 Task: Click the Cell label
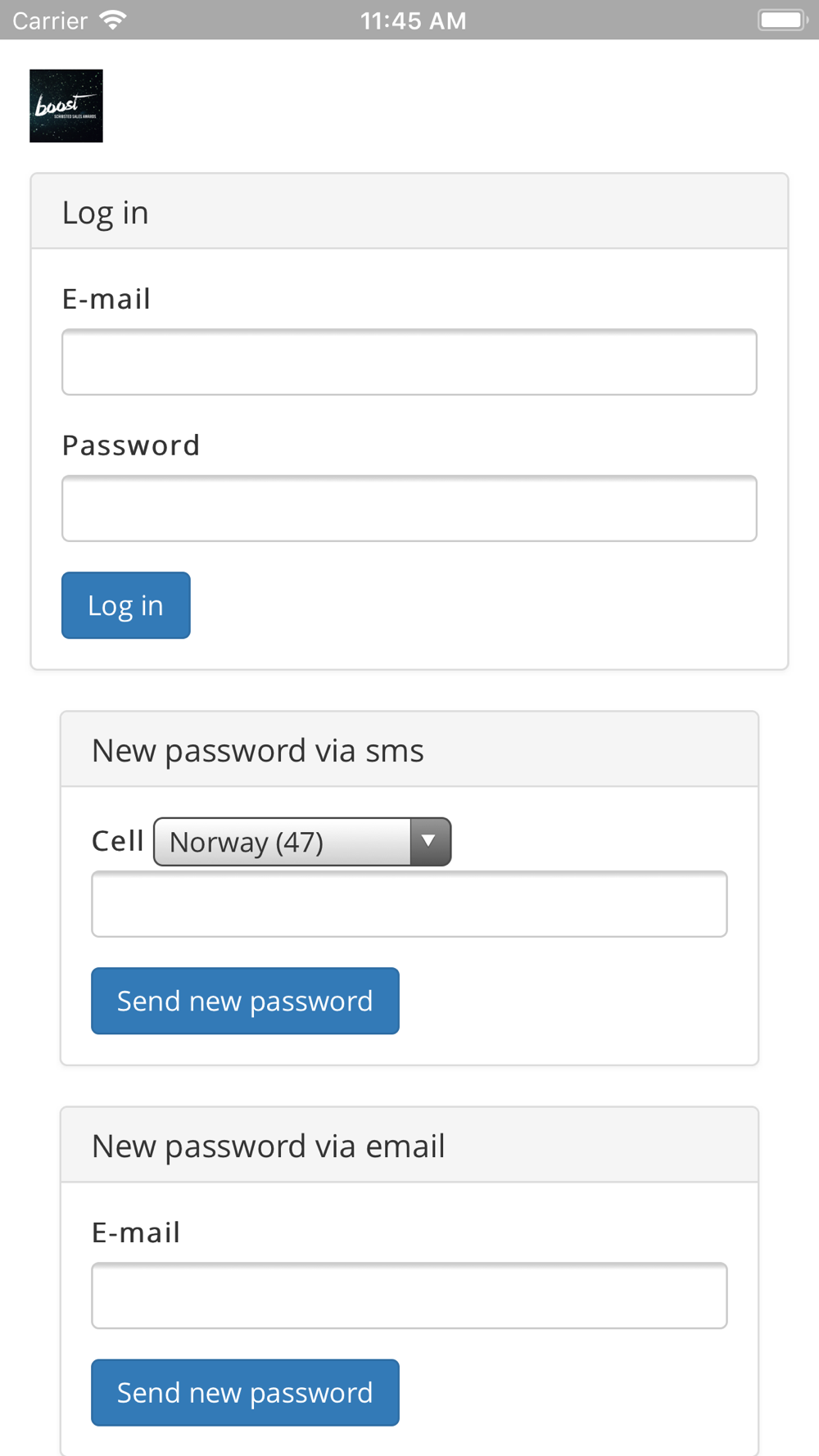[118, 841]
